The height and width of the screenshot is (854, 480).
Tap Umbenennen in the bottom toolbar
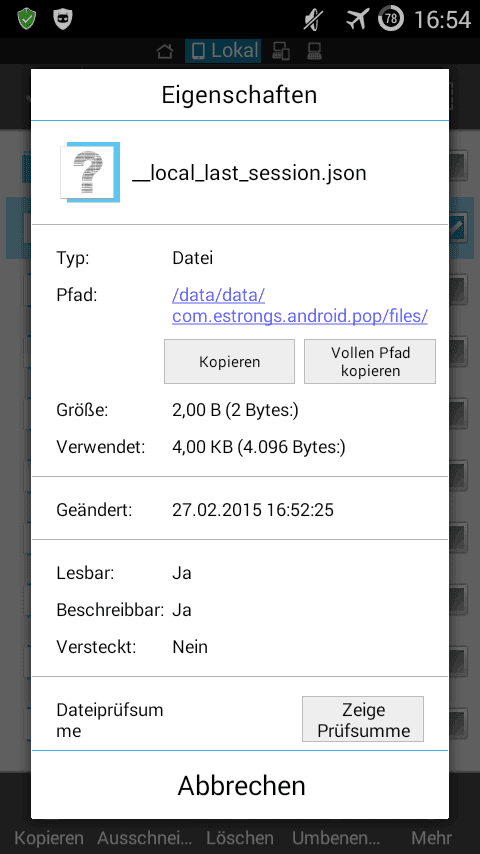click(x=336, y=838)
